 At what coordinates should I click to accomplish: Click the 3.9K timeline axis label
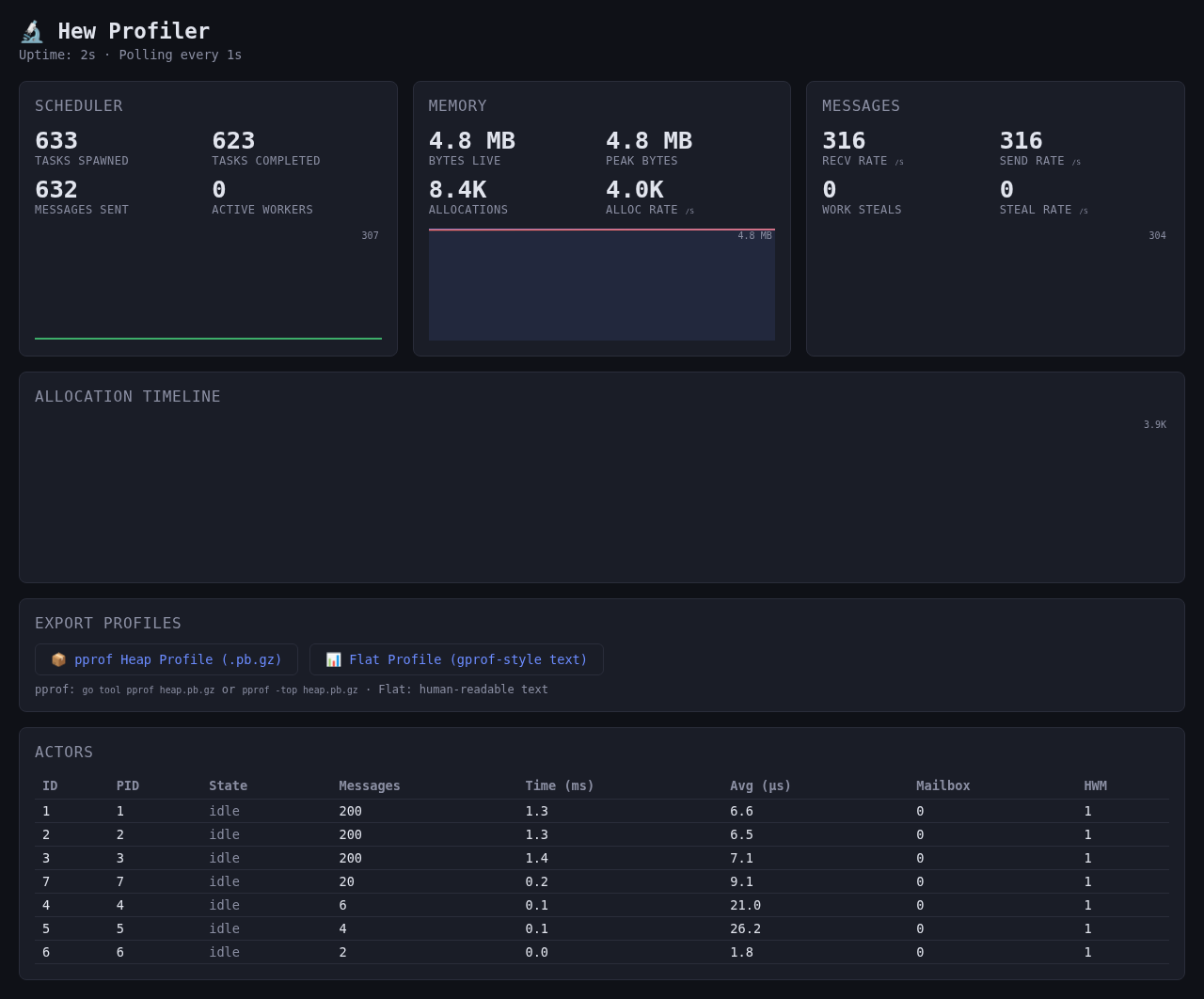pos(1154,425)
